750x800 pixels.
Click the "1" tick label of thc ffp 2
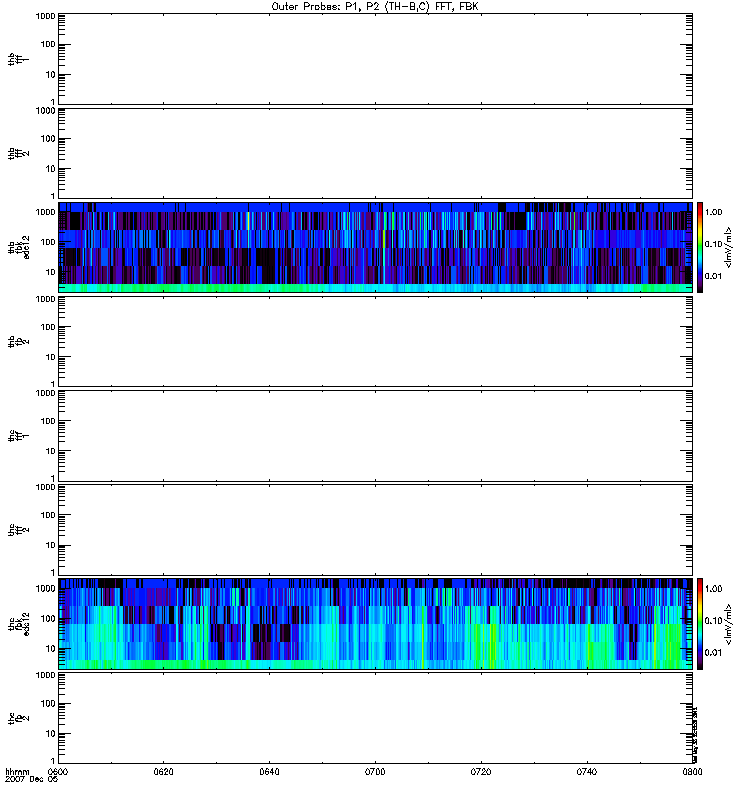click(53, 761)
